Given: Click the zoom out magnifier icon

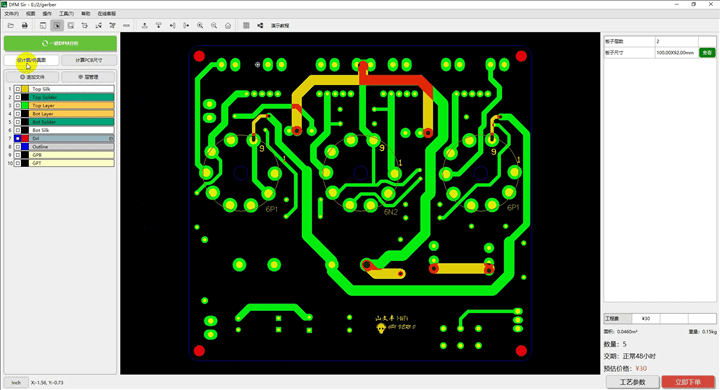Looking at the screenshot, I should pyautogui.click(x=214, y=26).
